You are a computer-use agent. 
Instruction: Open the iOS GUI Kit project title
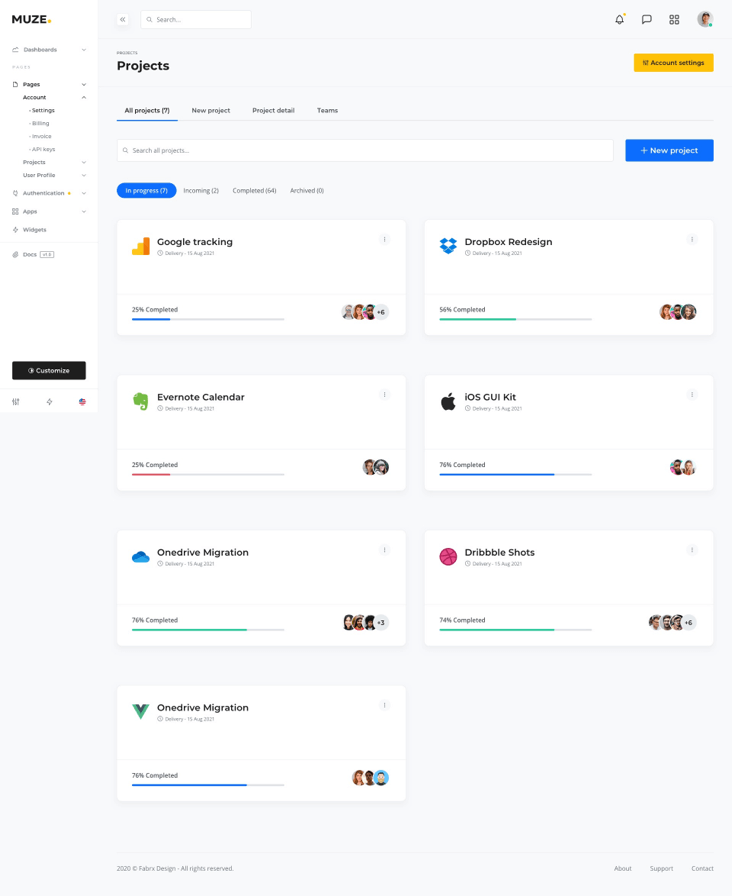[490, 397]
